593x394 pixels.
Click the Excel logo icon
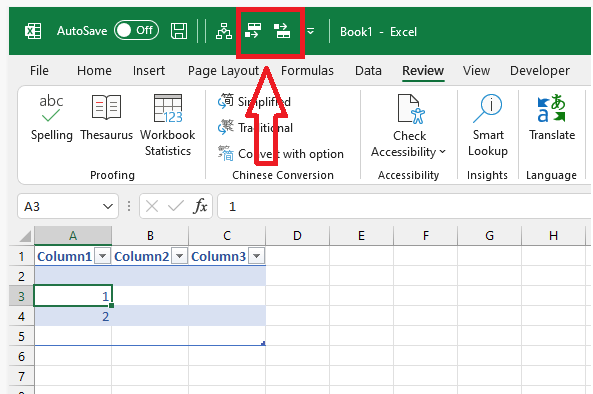coord(33,31)
